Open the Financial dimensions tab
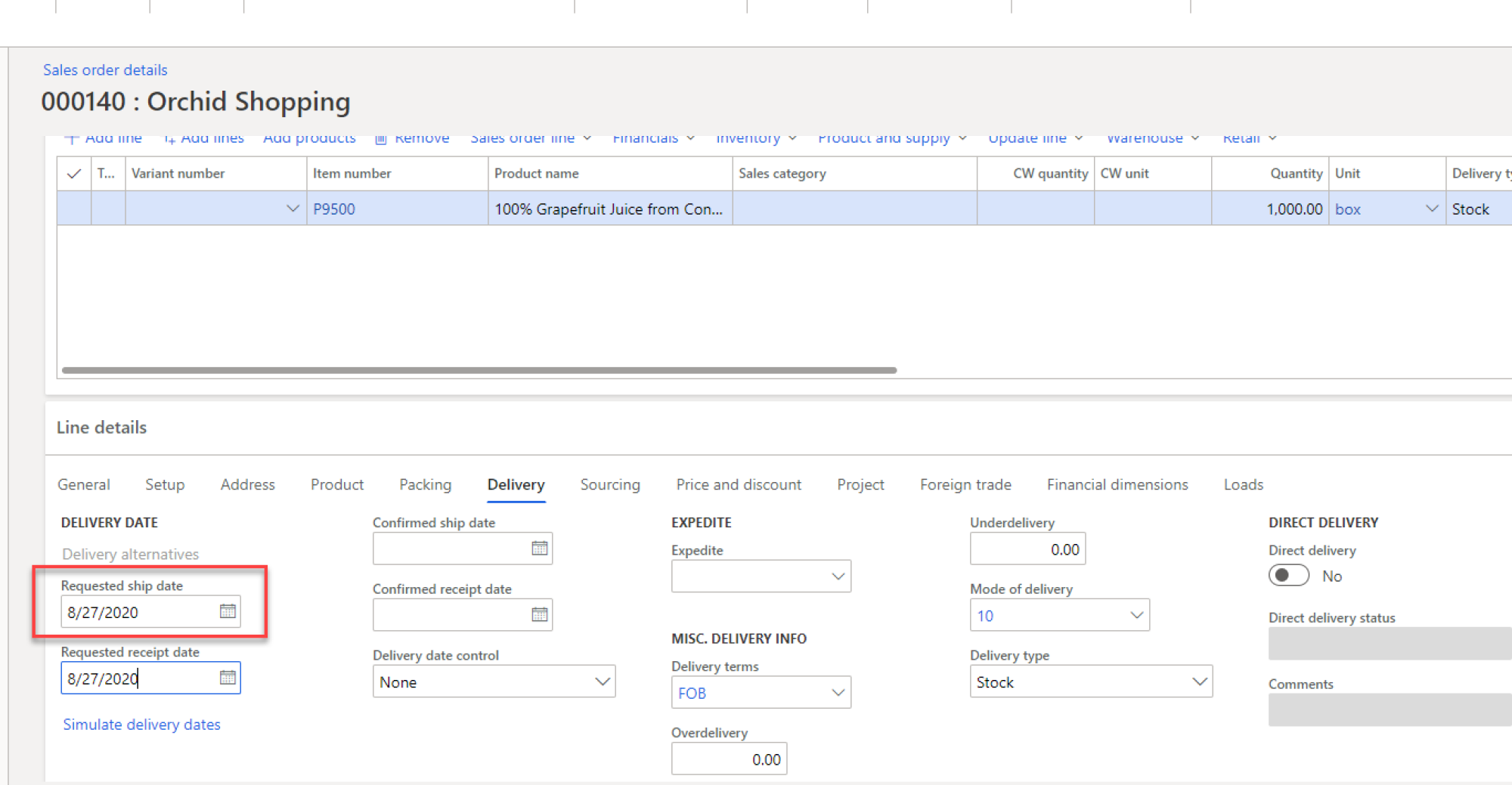 pos(1117,484)
